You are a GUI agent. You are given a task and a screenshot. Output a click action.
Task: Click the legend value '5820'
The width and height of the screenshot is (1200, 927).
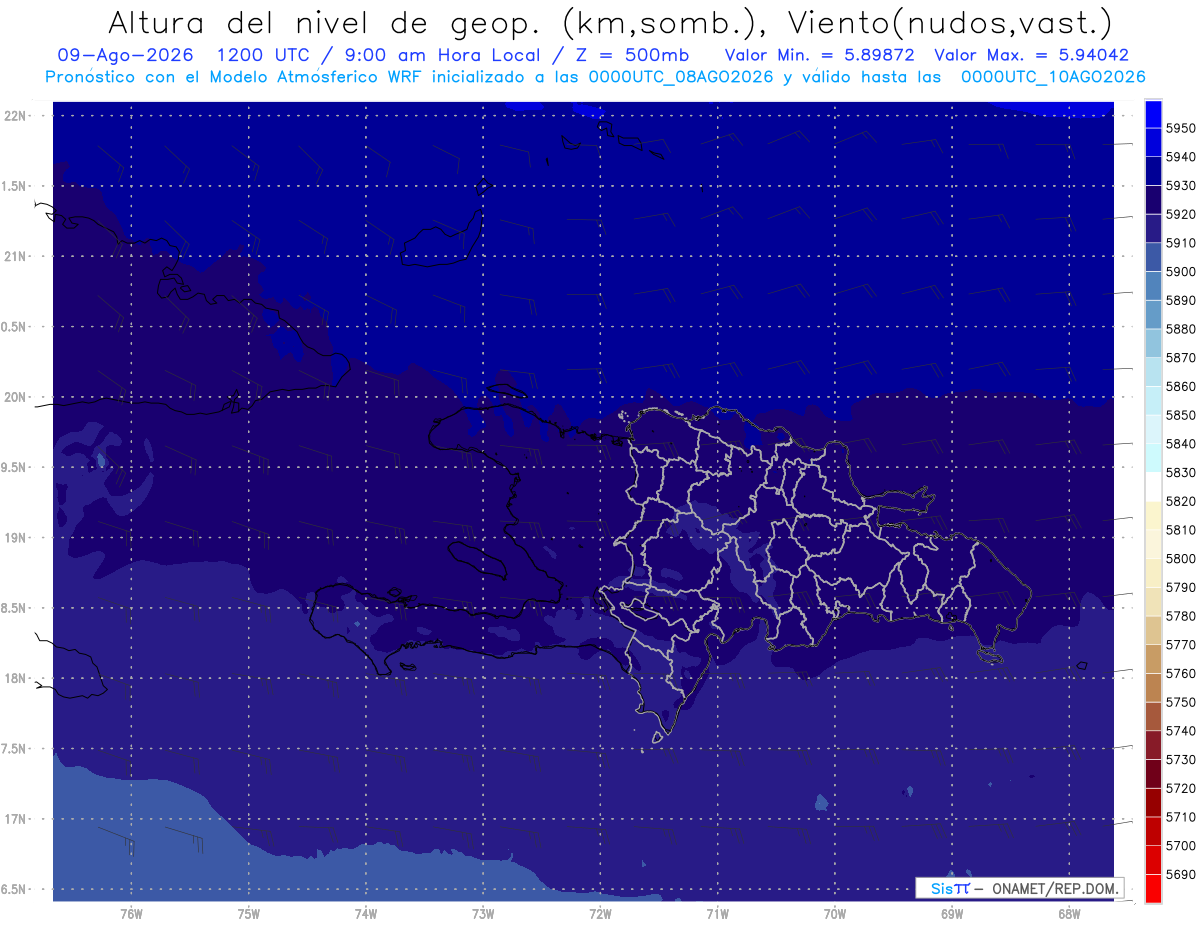[1181, 501]
